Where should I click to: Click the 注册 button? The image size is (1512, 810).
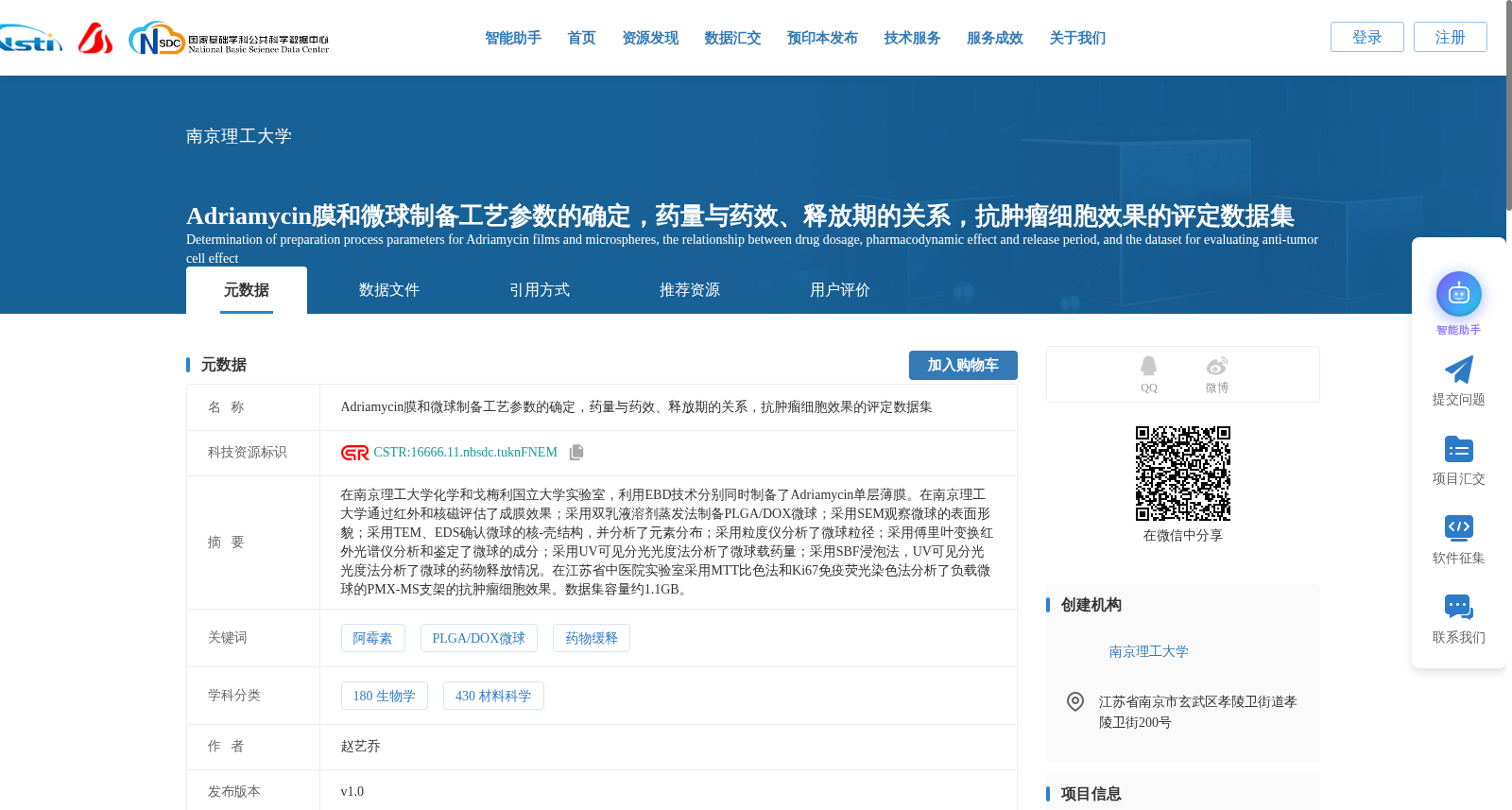[1450, 37]
